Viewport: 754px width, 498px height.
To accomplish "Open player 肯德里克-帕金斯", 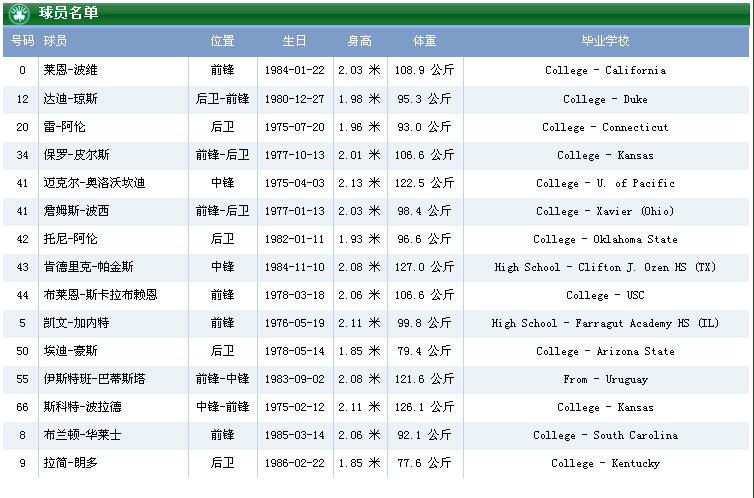I will click(x=88, y=267).
